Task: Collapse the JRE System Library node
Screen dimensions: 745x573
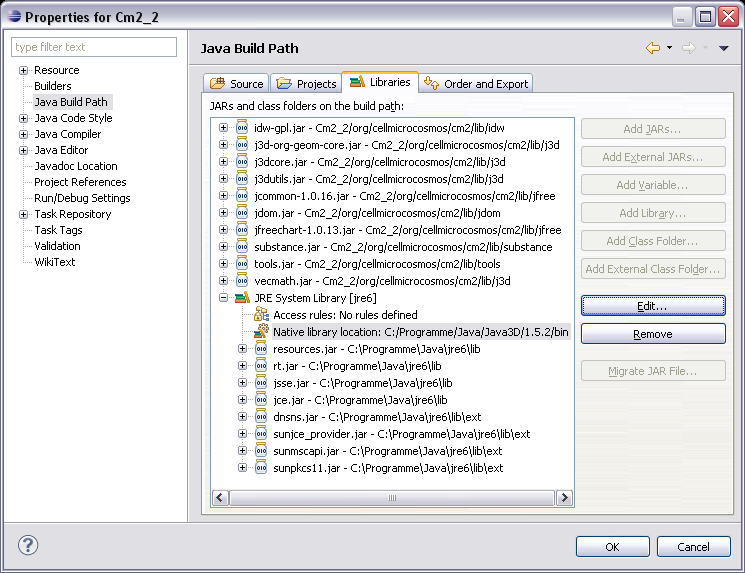Action: tap(223, 298)
